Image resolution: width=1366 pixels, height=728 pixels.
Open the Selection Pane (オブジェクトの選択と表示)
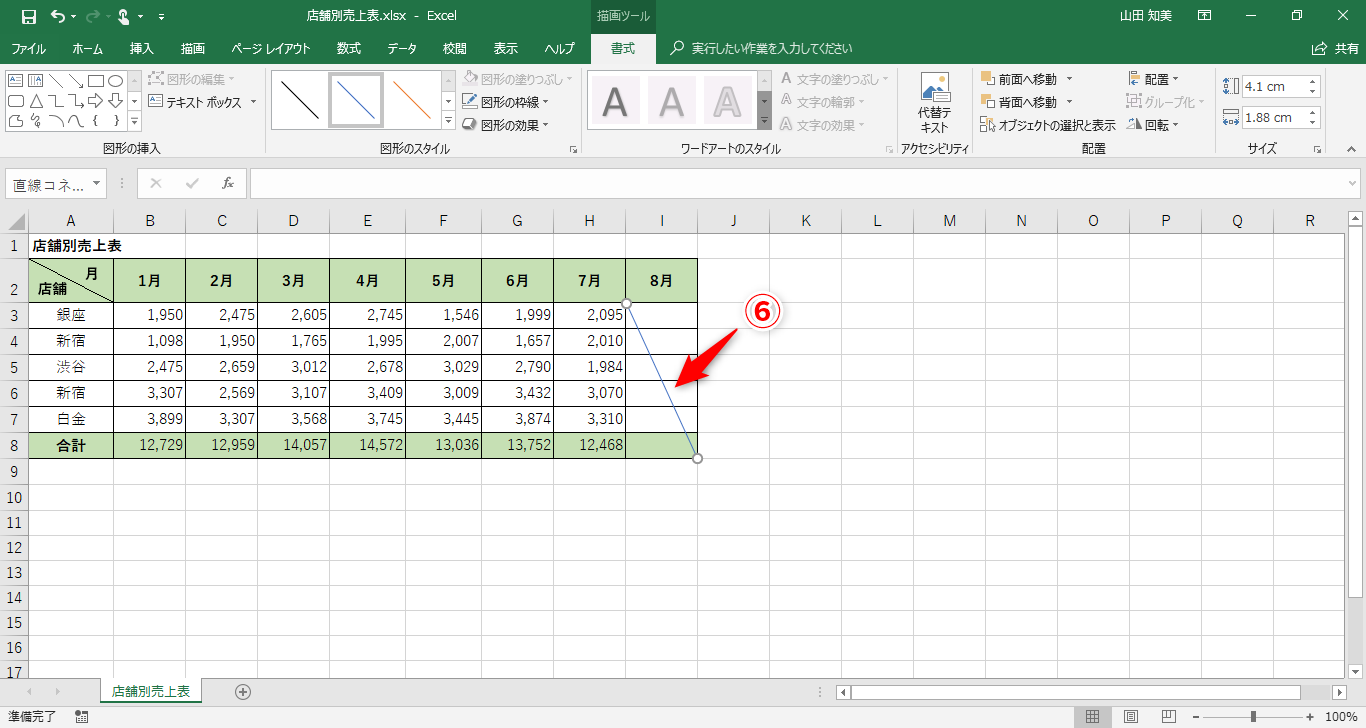1047,125
